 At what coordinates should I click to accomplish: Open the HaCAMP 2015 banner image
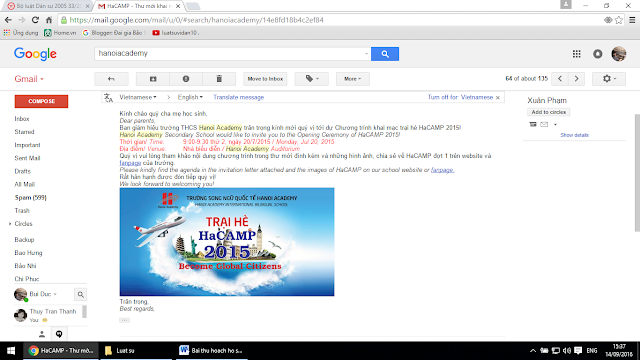click(x=227, y=242)
